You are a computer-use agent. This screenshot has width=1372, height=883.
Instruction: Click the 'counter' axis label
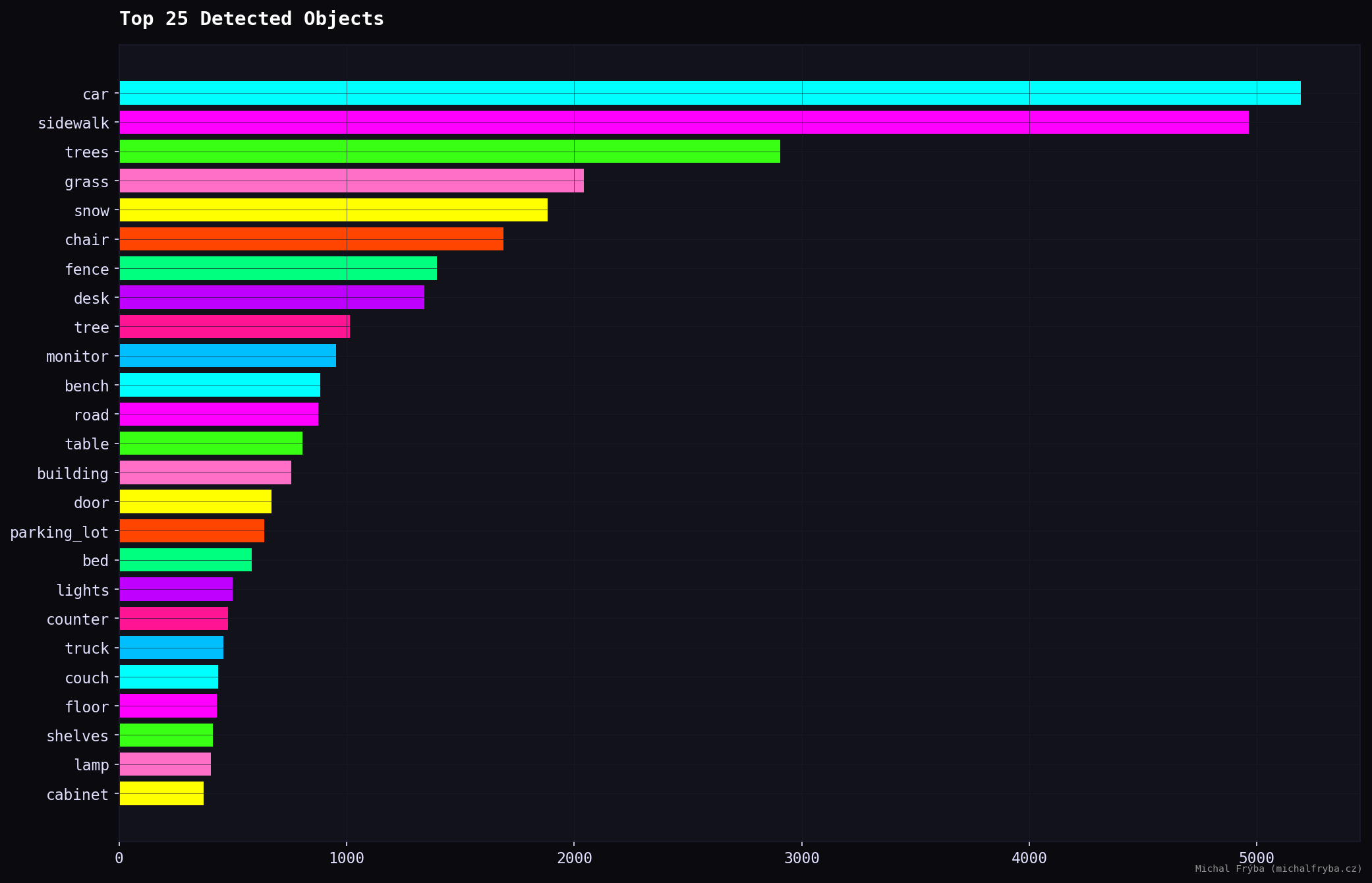pyautogui.click(x=77, y=619)
